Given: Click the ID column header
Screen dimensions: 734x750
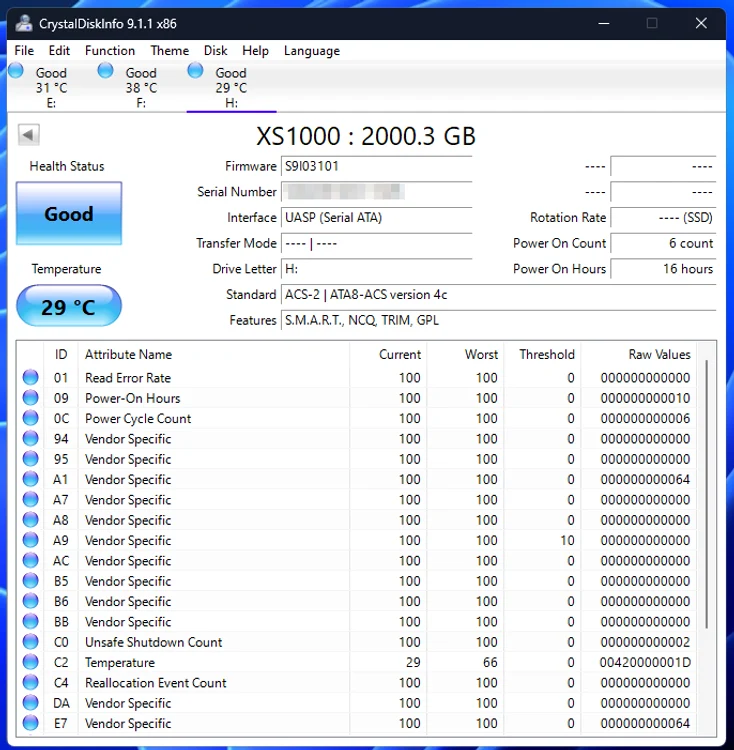Looking at the screenshot, I should pos(61,354).
